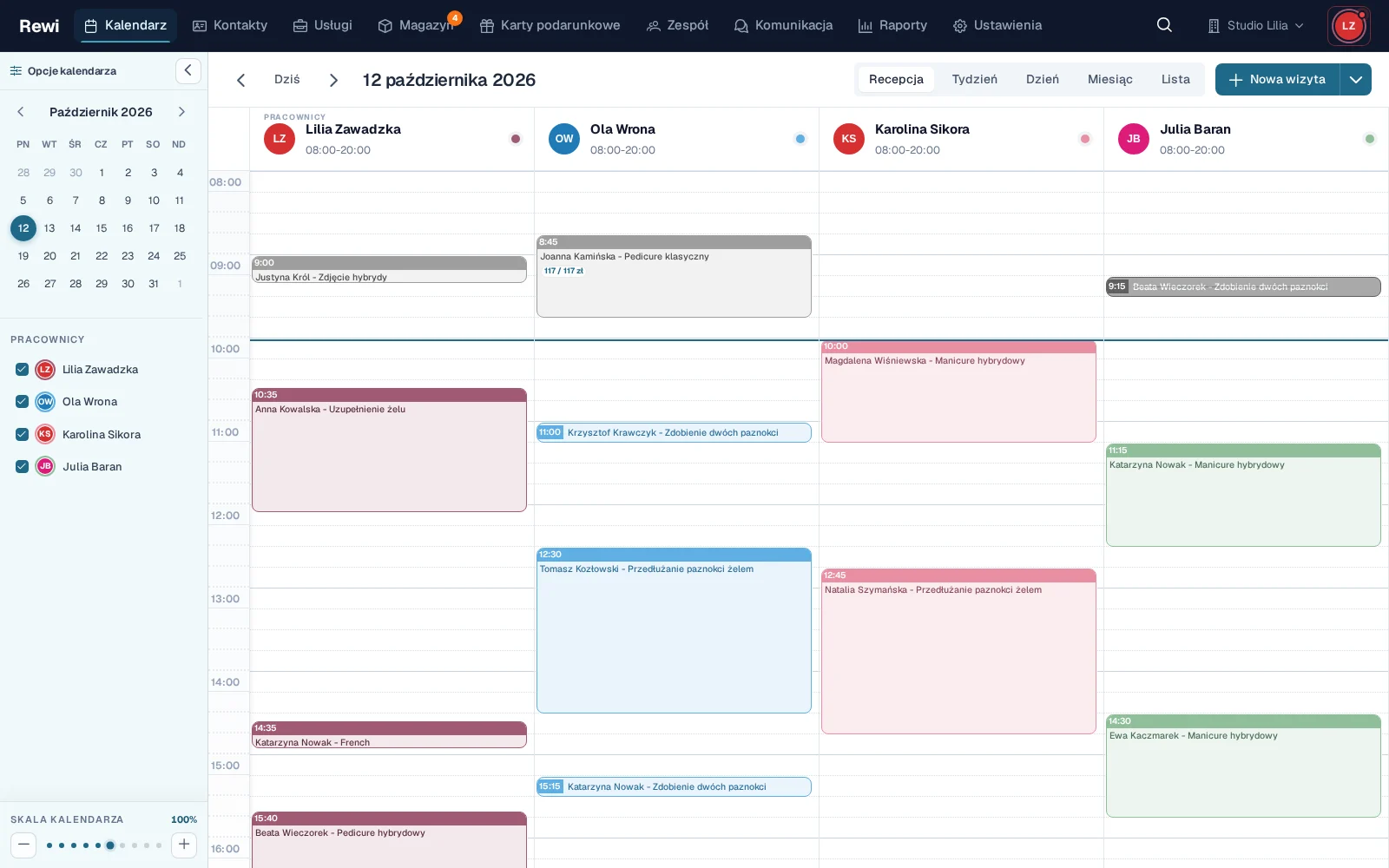Expand the Nowa wizyta dropdown arrow
Screen dimensions: 1389x868
point(1356,80)
